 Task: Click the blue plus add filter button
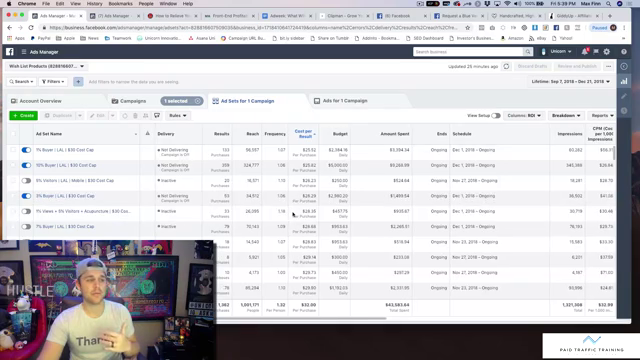78,82
